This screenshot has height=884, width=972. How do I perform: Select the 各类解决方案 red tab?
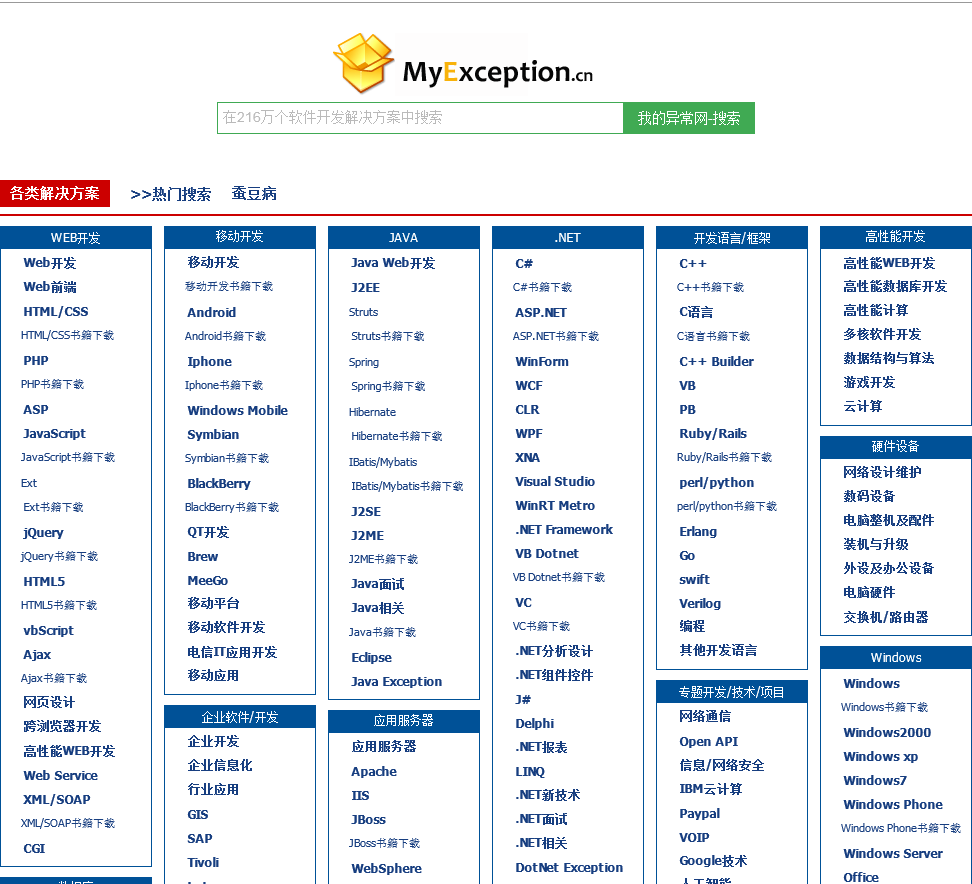click(55, 193)
